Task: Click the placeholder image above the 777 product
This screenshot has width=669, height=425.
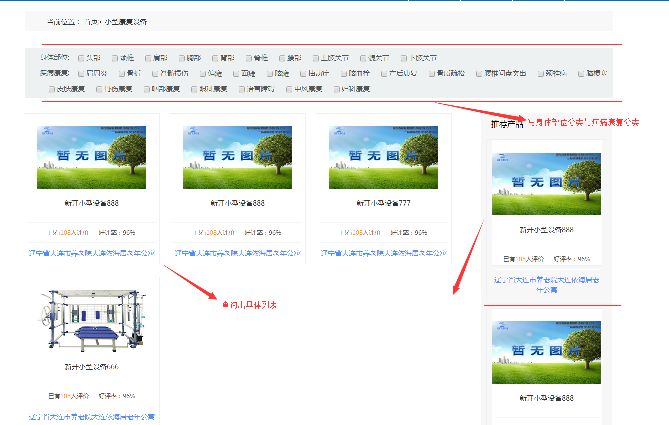Action: click(383, 158)
